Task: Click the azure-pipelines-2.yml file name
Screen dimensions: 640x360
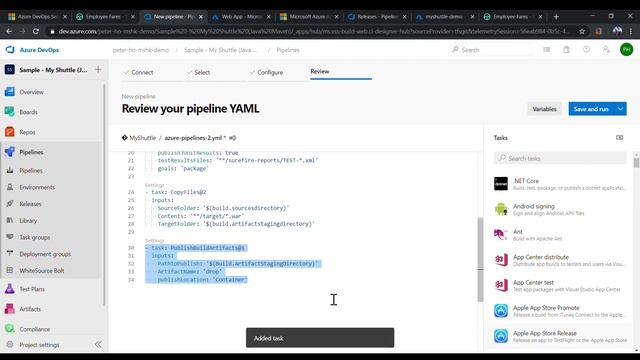Action: (193, 138)
